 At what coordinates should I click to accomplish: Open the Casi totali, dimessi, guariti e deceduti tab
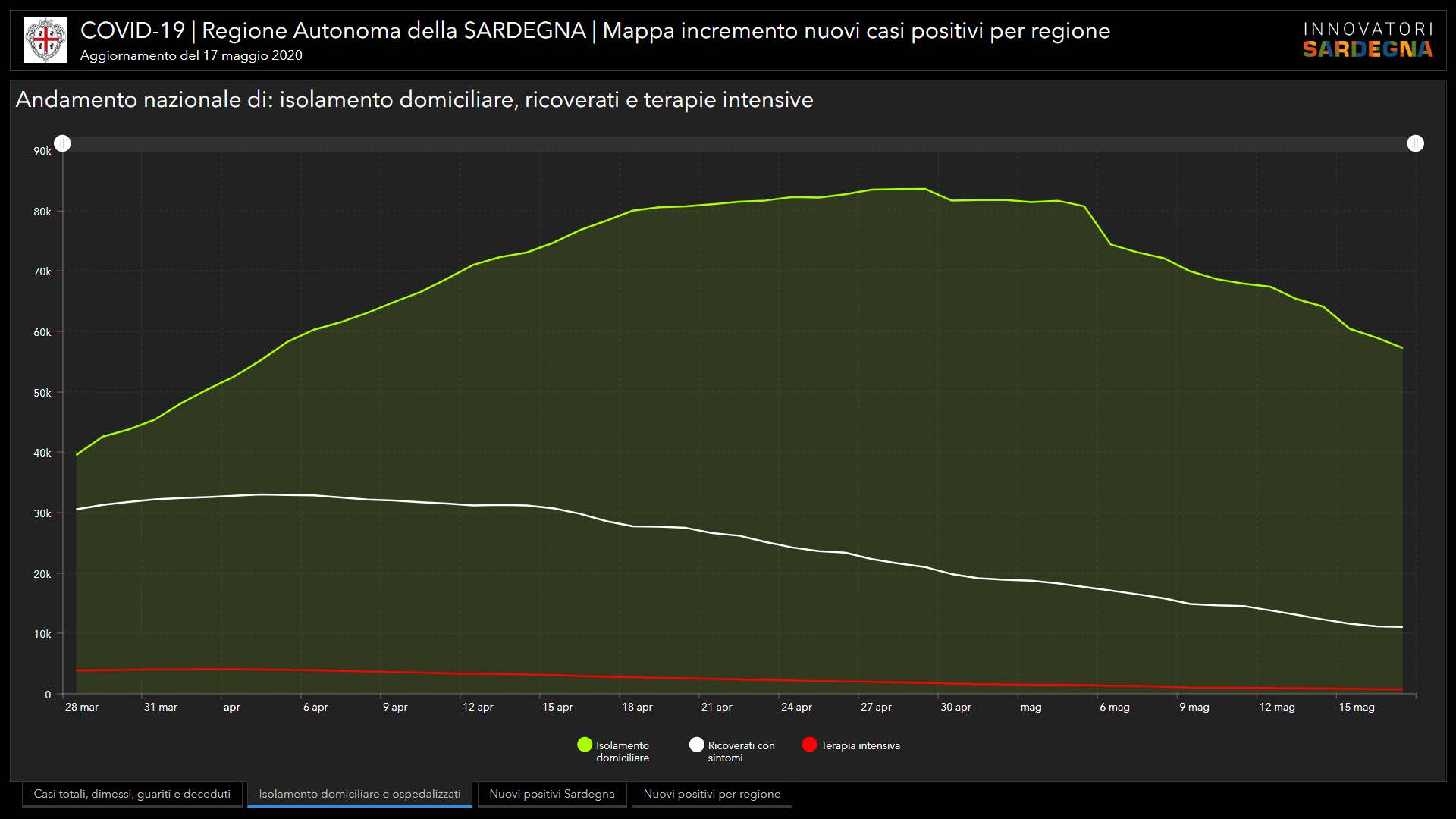[132, 794]
